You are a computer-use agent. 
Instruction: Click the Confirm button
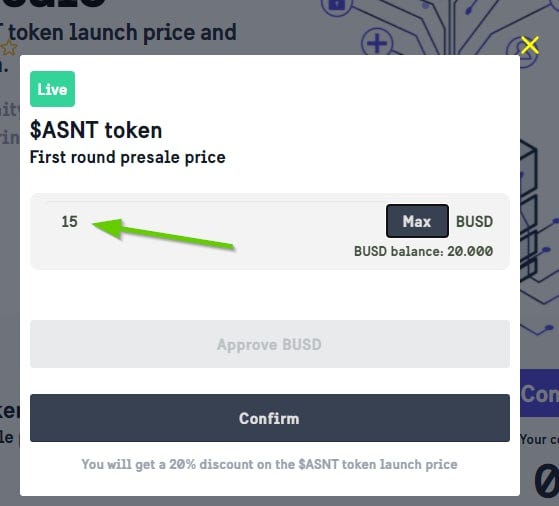(270, 418)
